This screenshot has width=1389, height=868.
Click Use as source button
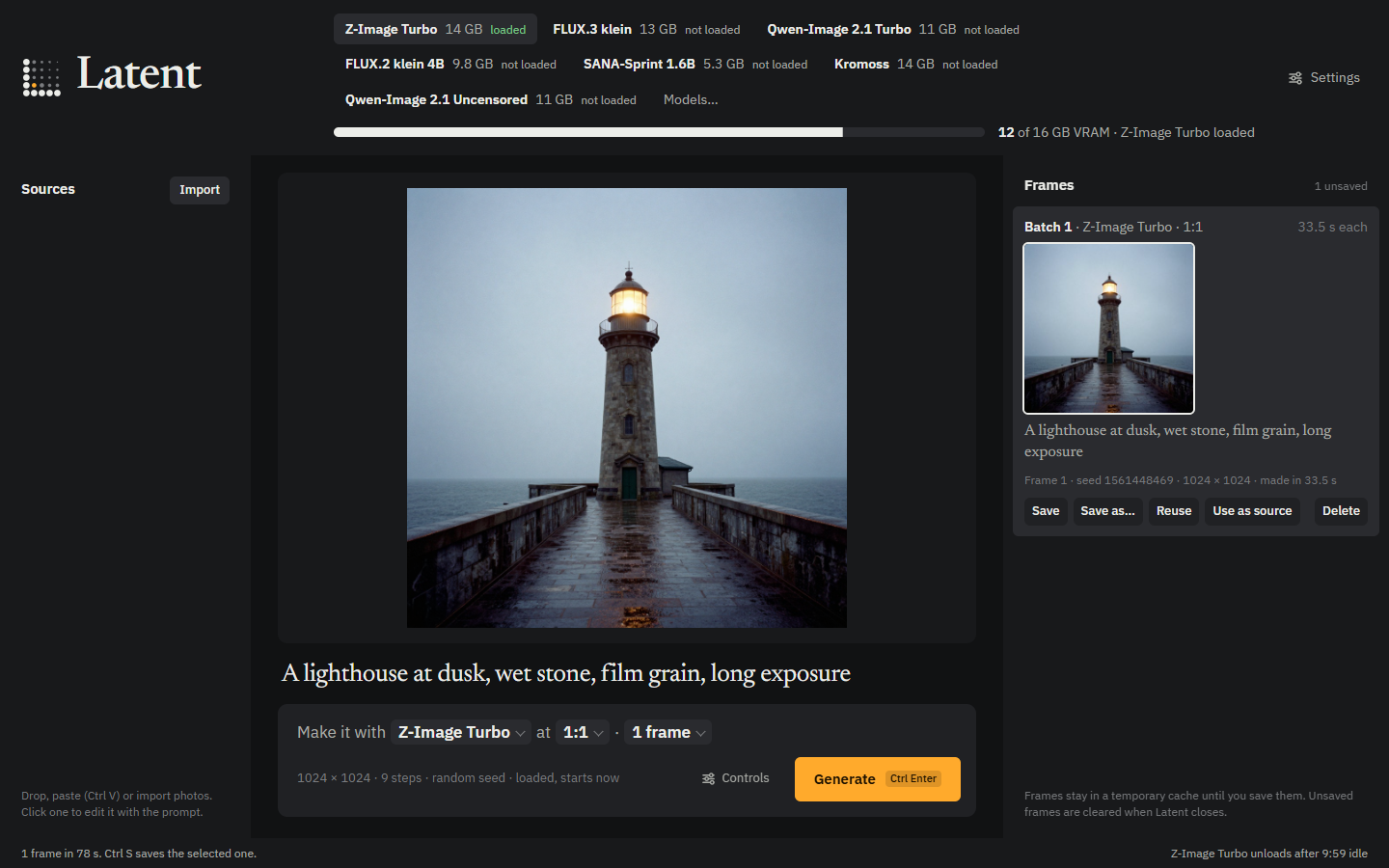[x=1252, y=511]
